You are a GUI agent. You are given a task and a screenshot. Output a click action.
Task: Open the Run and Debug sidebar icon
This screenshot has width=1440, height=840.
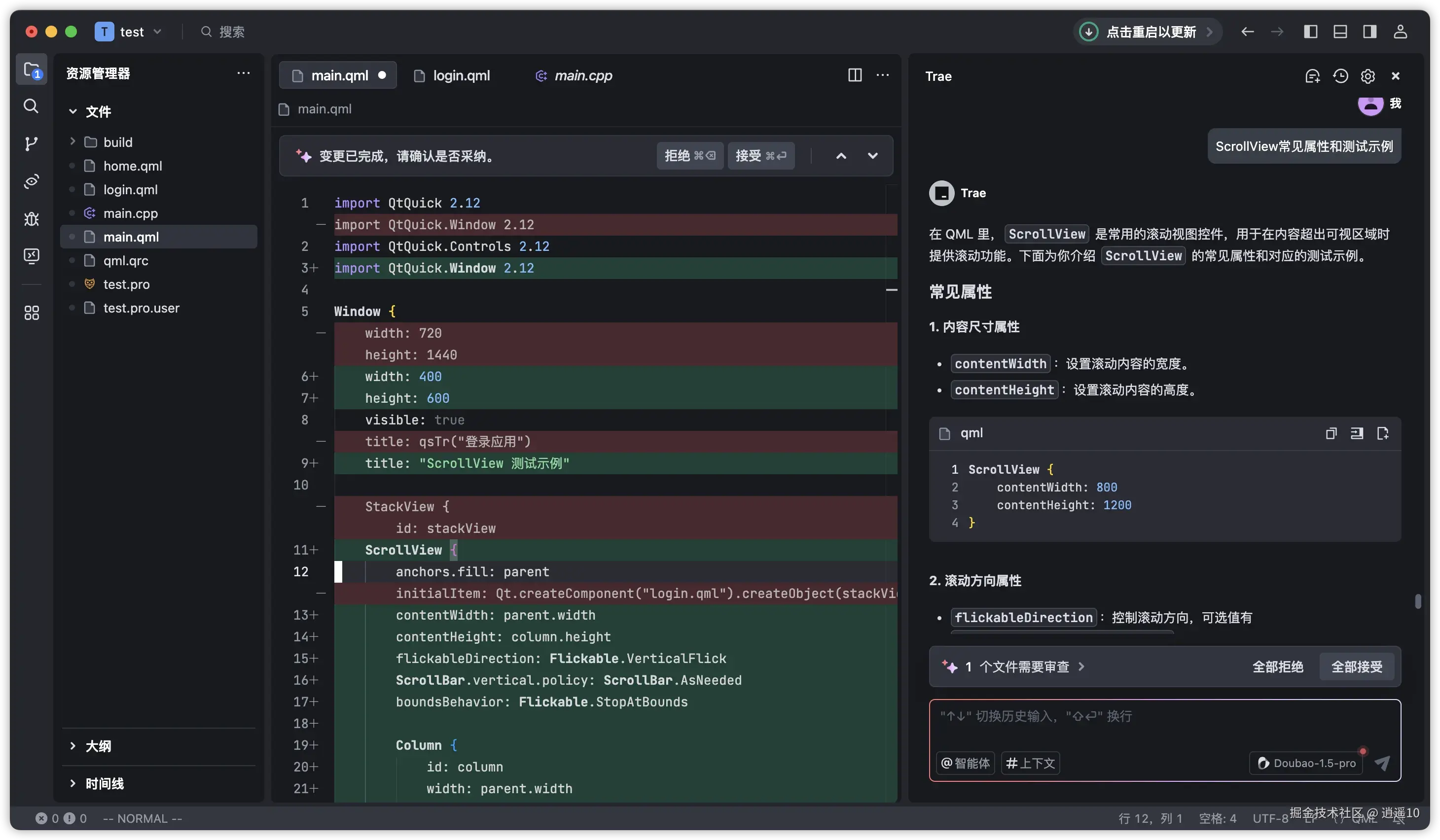point(32,219)
